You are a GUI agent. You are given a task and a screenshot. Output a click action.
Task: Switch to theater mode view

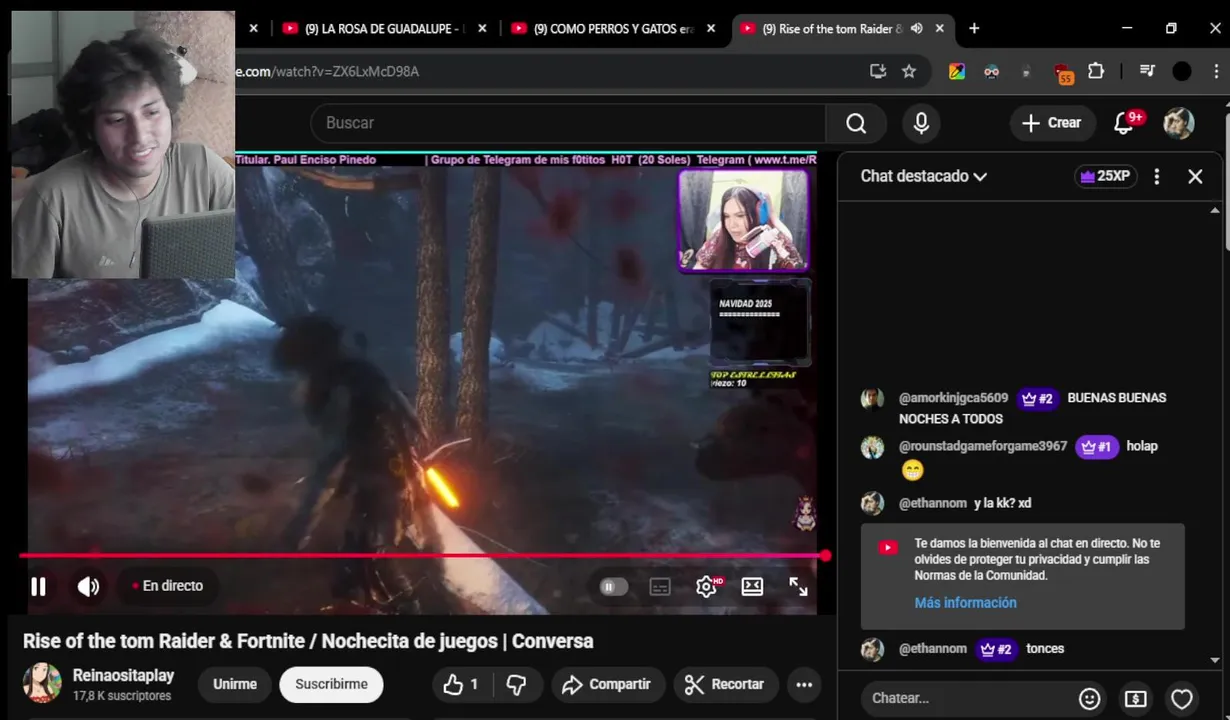pos(752,586)
